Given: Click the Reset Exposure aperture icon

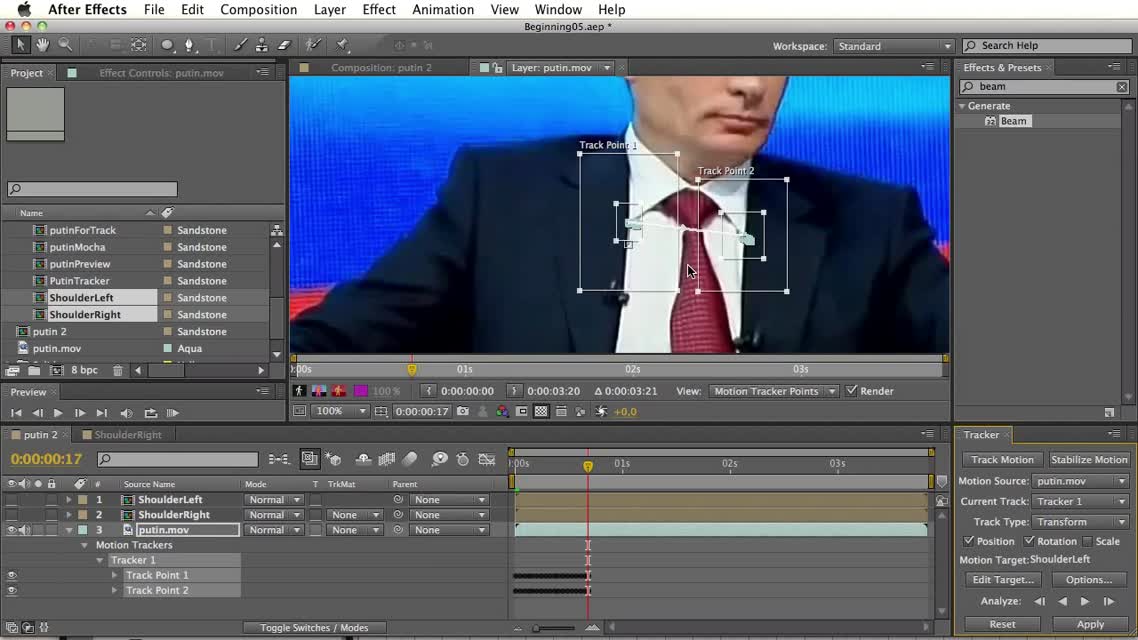Looking at the screenshot, I should (x=601, y=411).
